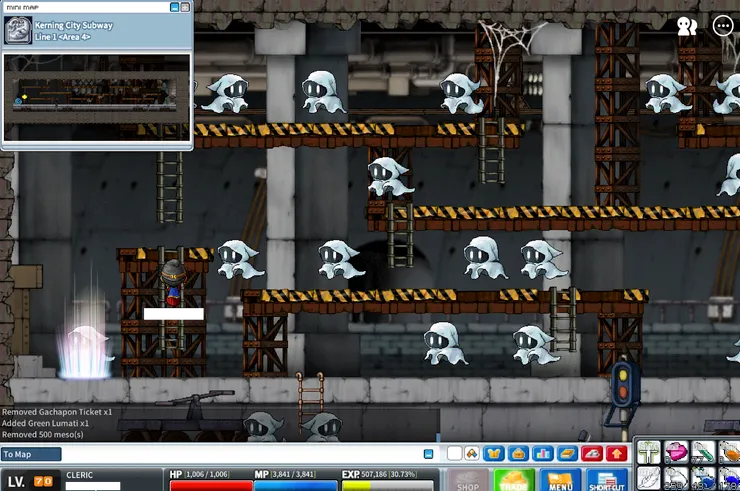Open the three-dots more options button
Screen dimensions: 740x491
723,26
